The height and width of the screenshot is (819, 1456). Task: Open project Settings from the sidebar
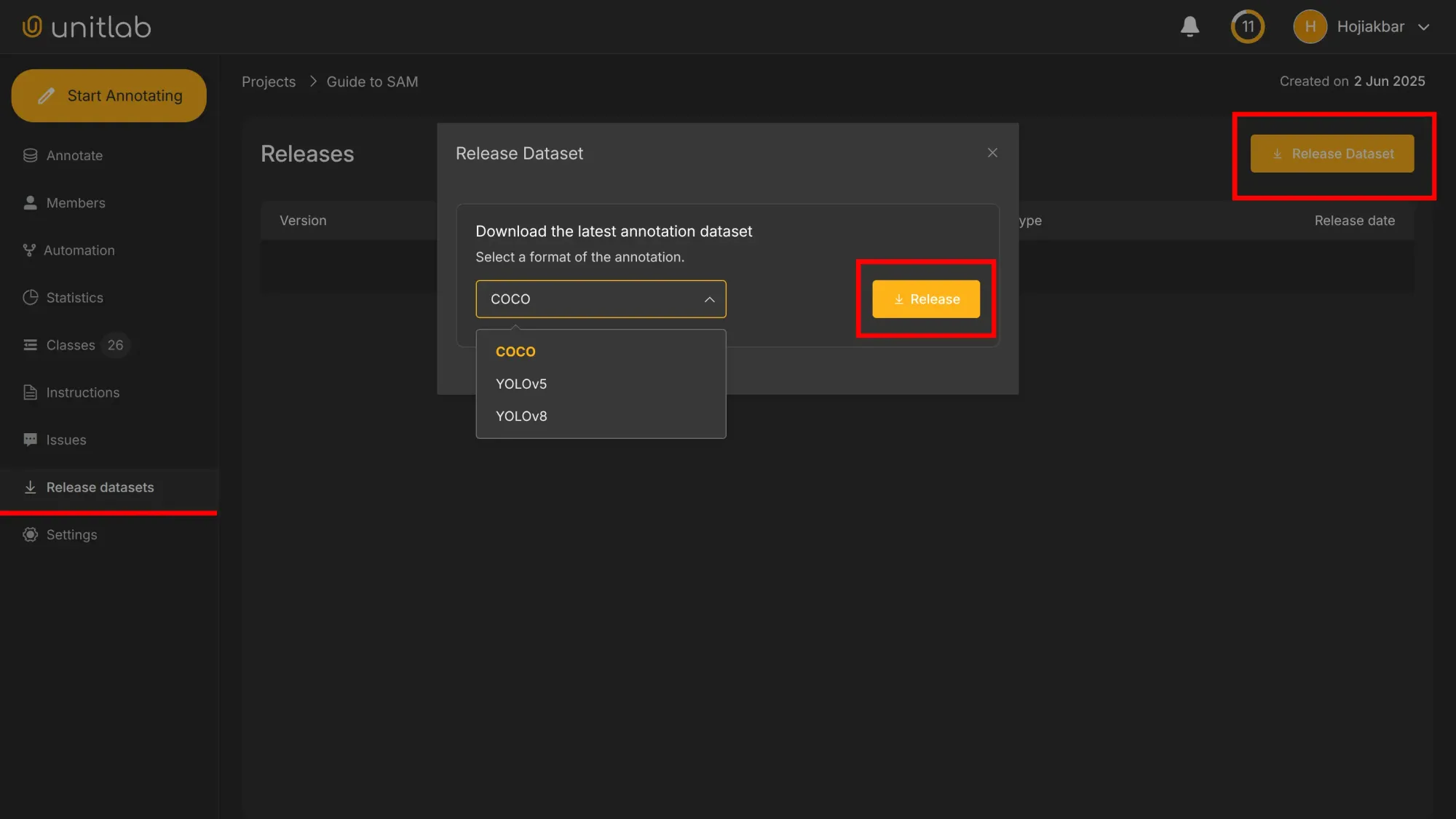(71, 534)
